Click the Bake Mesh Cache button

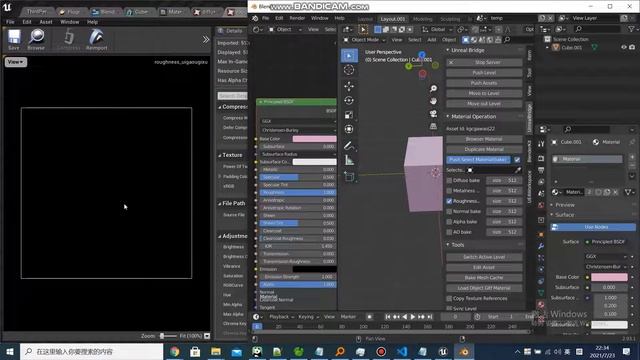point(484,278)
